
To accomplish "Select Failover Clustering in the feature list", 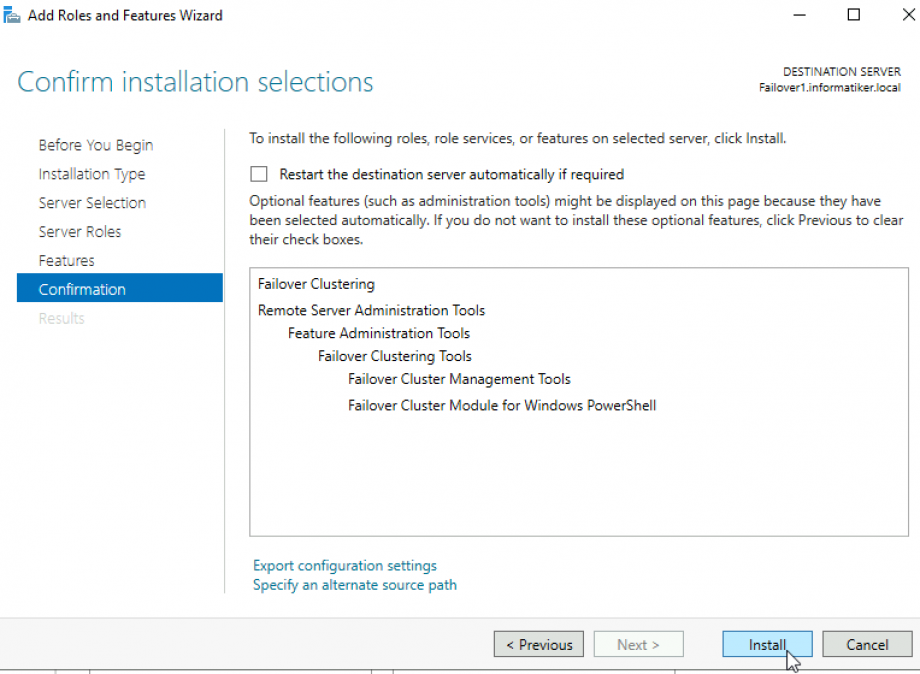I will [316, 283].
